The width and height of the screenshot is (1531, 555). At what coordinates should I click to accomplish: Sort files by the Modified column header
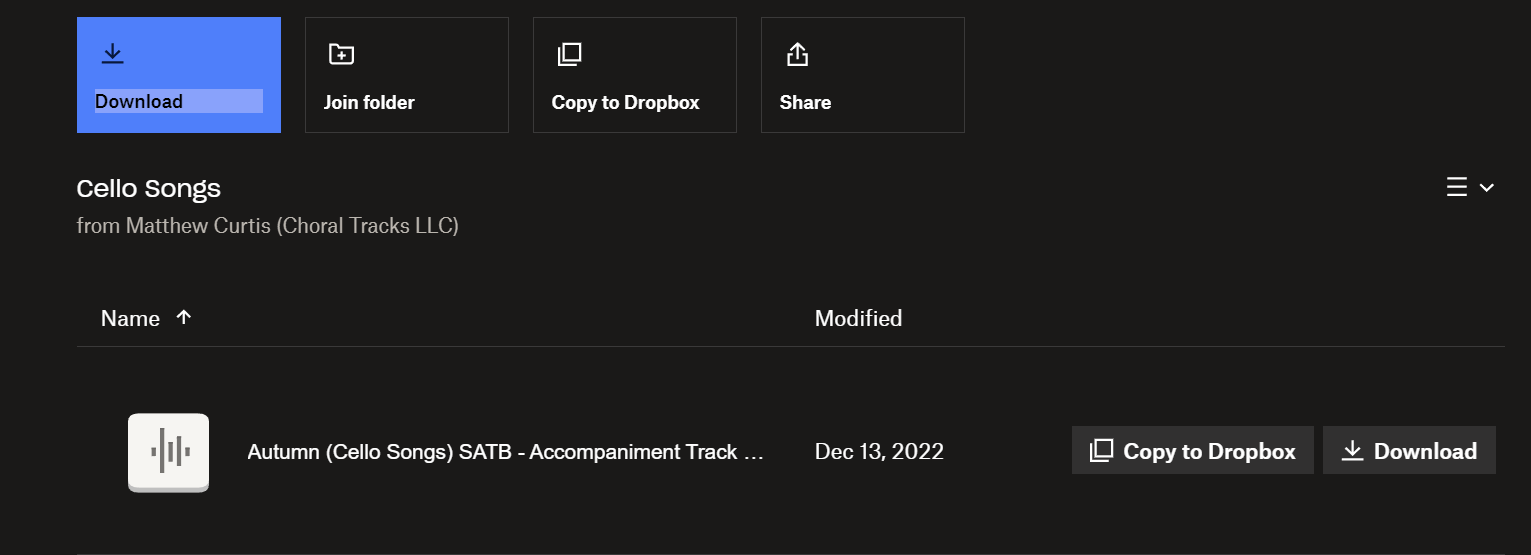858,318
